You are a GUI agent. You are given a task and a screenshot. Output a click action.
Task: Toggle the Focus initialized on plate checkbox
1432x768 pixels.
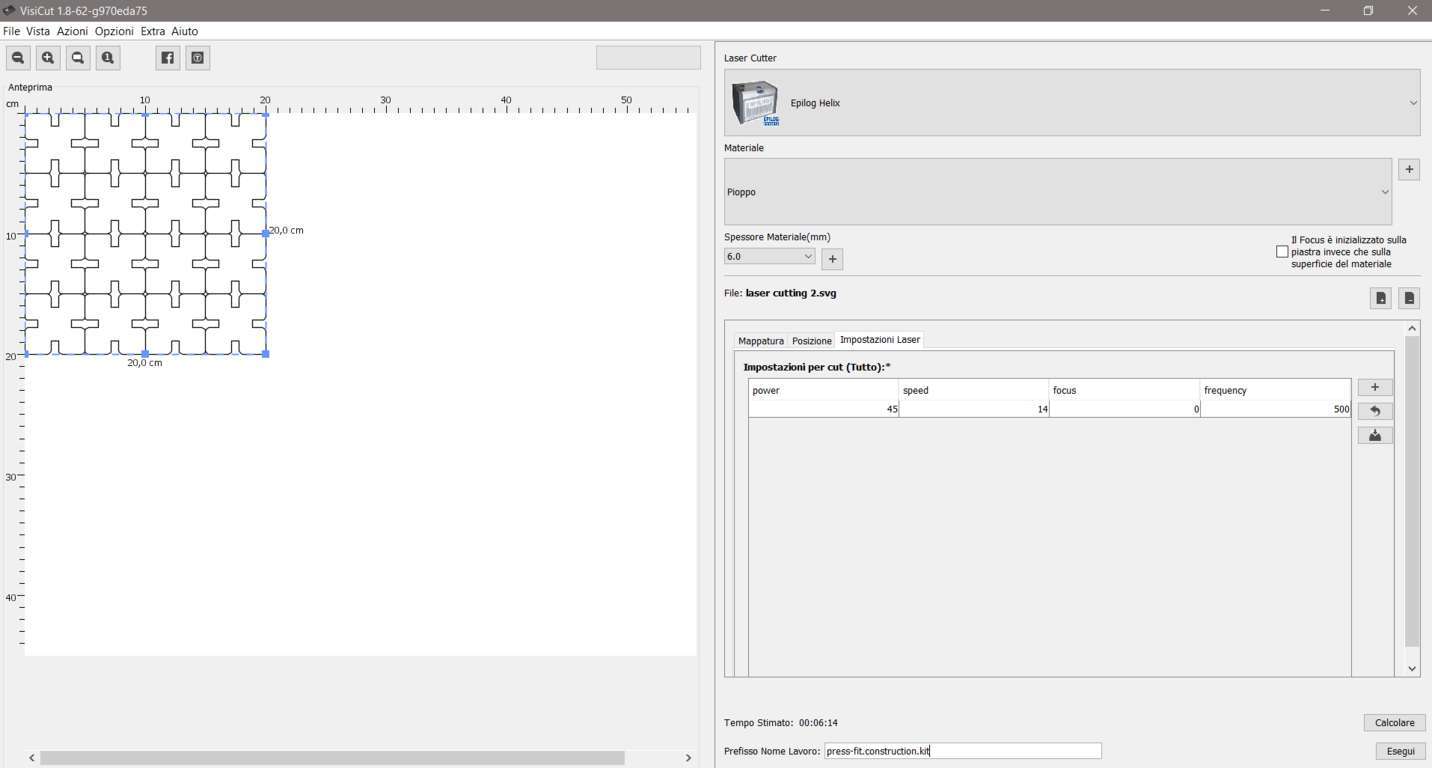tap(1282, 252)
